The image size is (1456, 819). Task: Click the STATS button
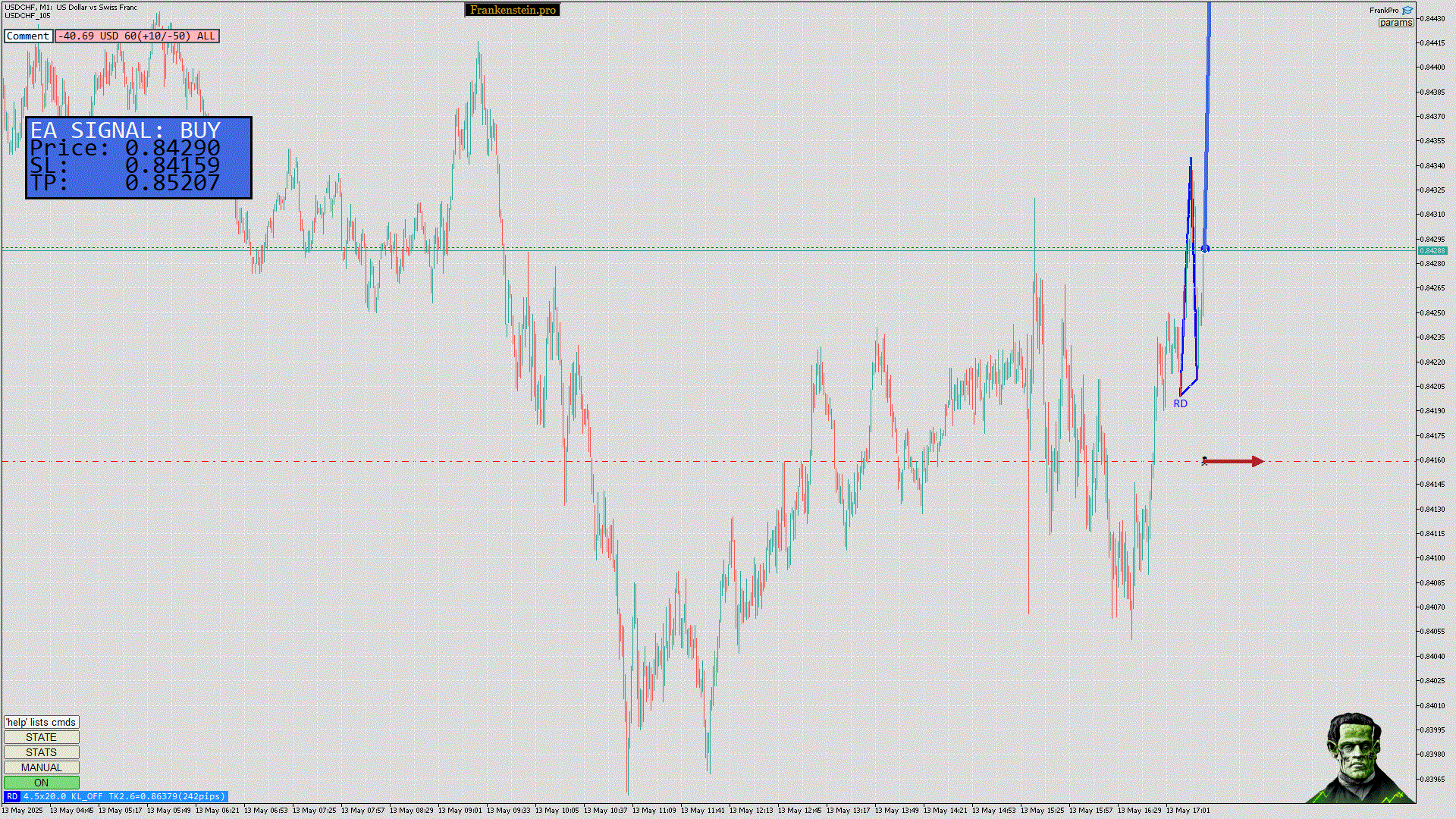pyautogui.click(x=41, y=752)
